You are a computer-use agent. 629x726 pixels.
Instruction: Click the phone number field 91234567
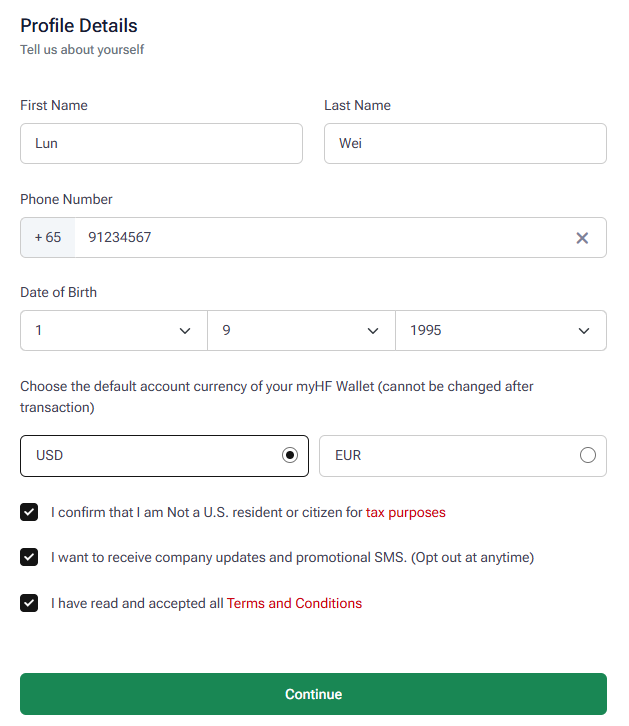[x=324, y=238]
